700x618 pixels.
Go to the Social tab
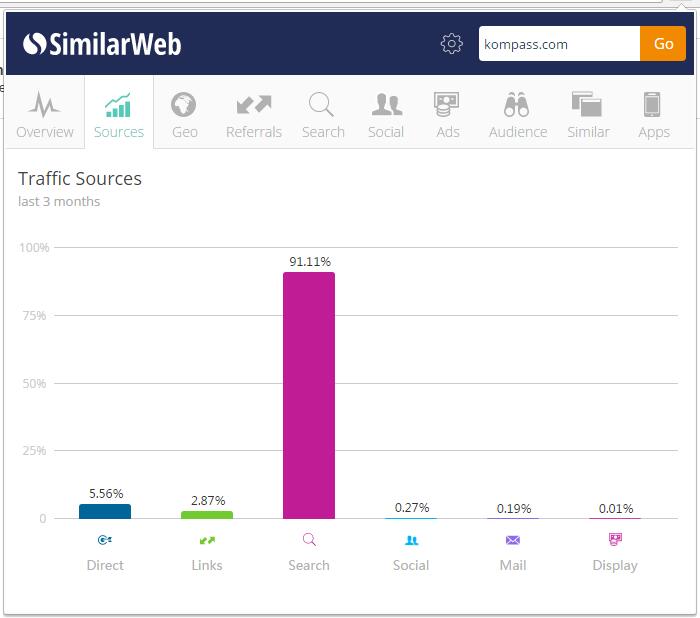(x=386, y=114)
